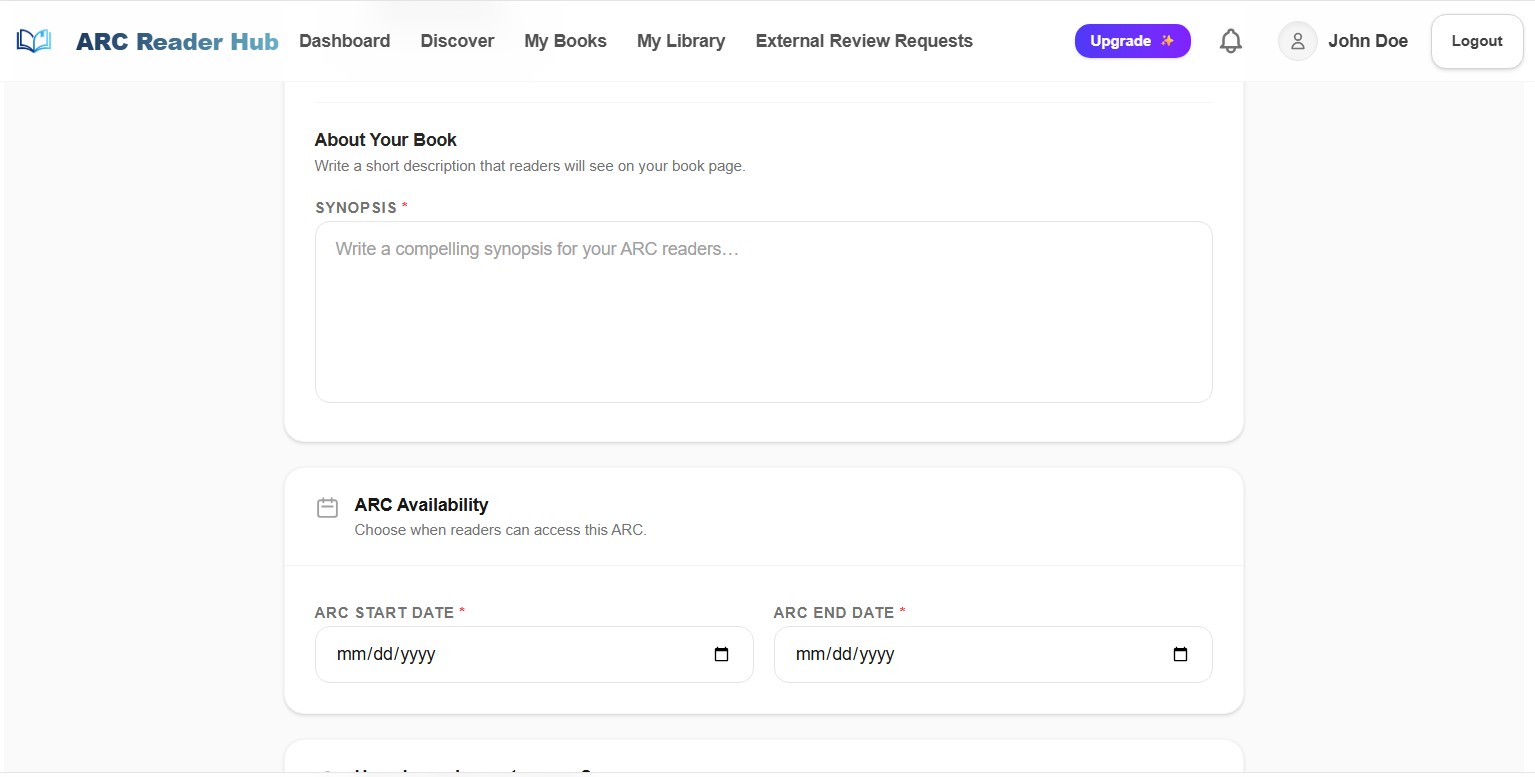This screenshot has width=1535, height=777.
Task: Focus the Synopsis text area
Action: pyautogui.click(x=763, y=312)
